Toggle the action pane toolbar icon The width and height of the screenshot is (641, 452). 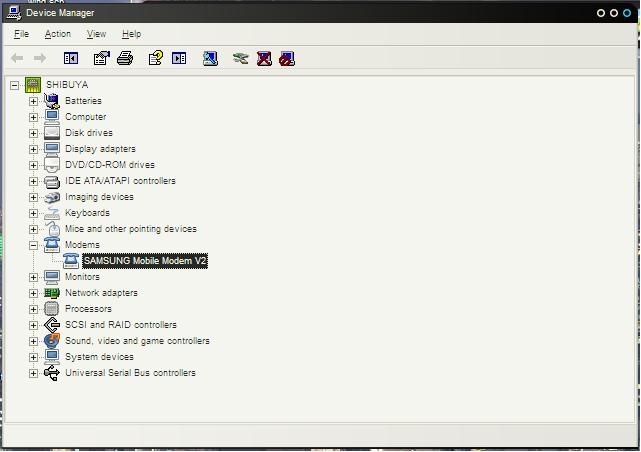pyautogui.click(x=179, y=58)
